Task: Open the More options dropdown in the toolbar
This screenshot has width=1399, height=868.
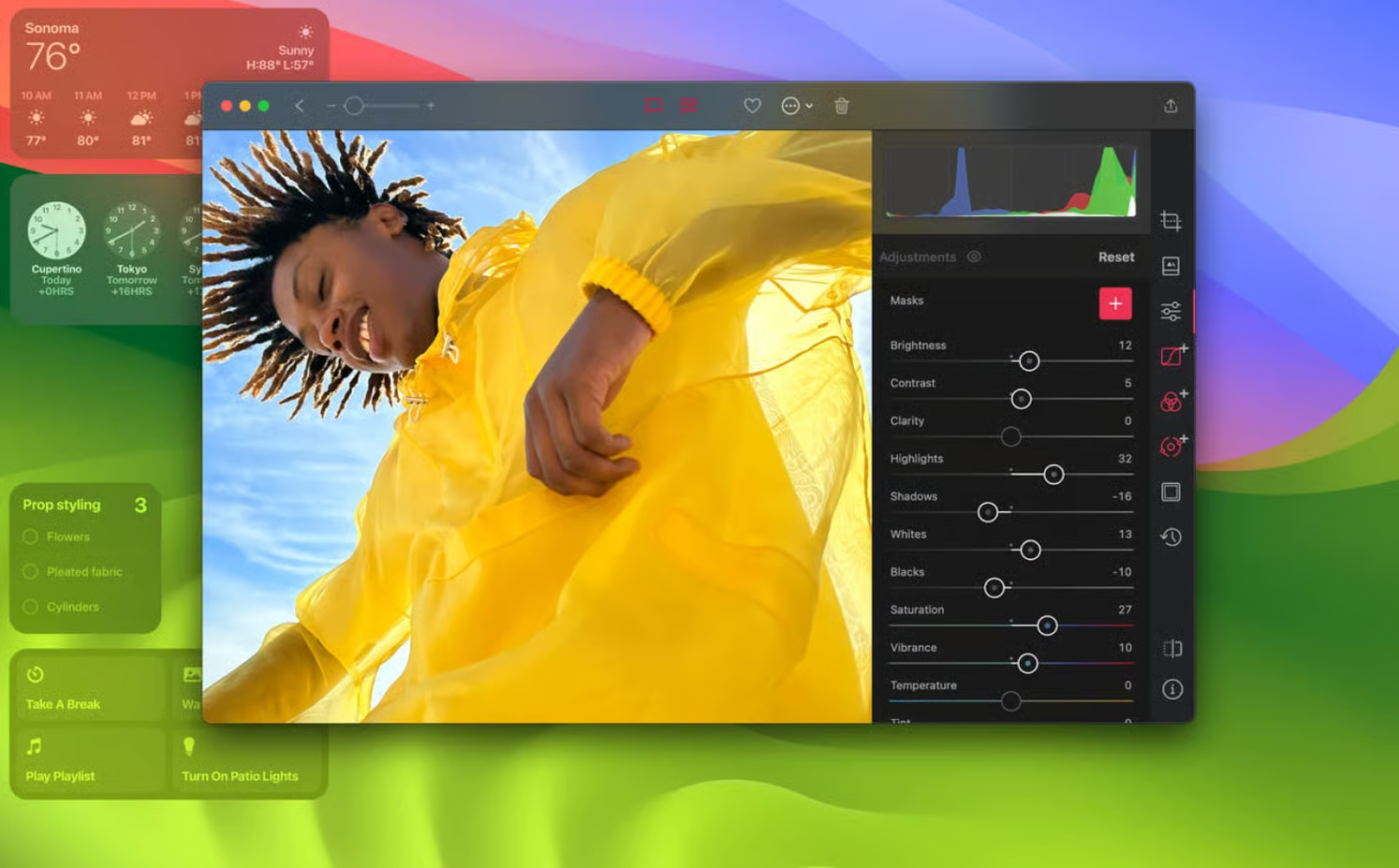Action: [795, 106]
